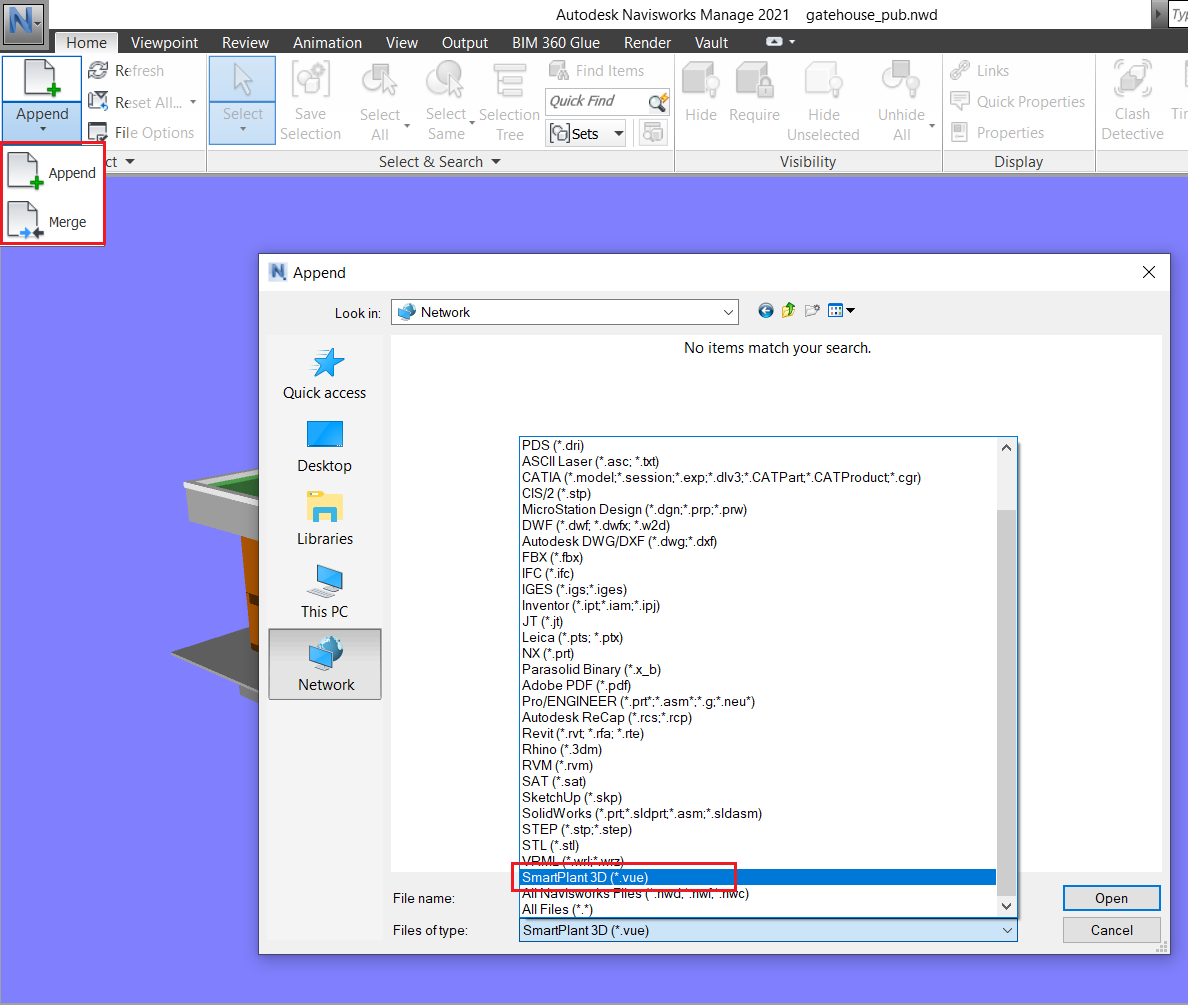Click Find Items in the ribbon

click(597, 70)
